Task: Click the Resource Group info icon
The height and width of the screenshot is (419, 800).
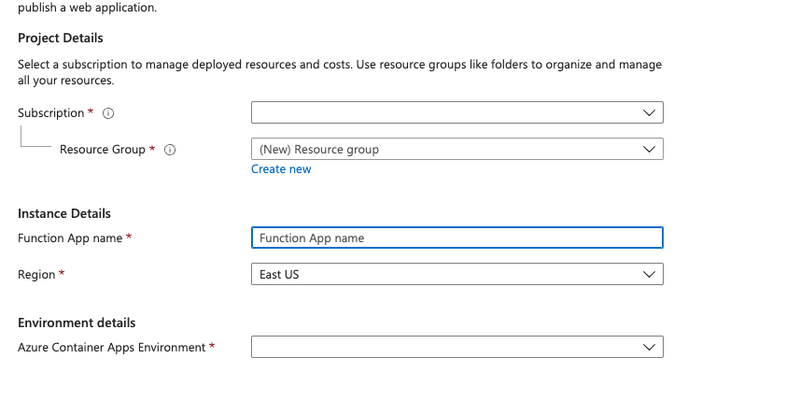Action: 170,150
